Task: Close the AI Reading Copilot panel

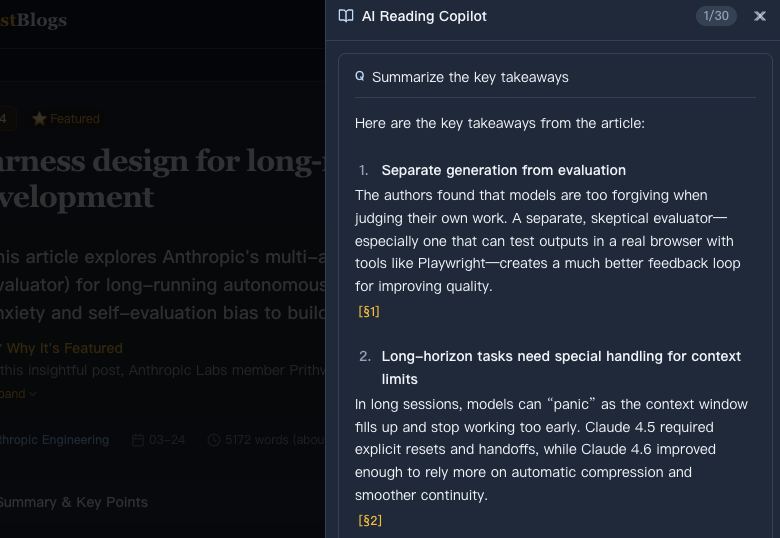Action: 759,16
